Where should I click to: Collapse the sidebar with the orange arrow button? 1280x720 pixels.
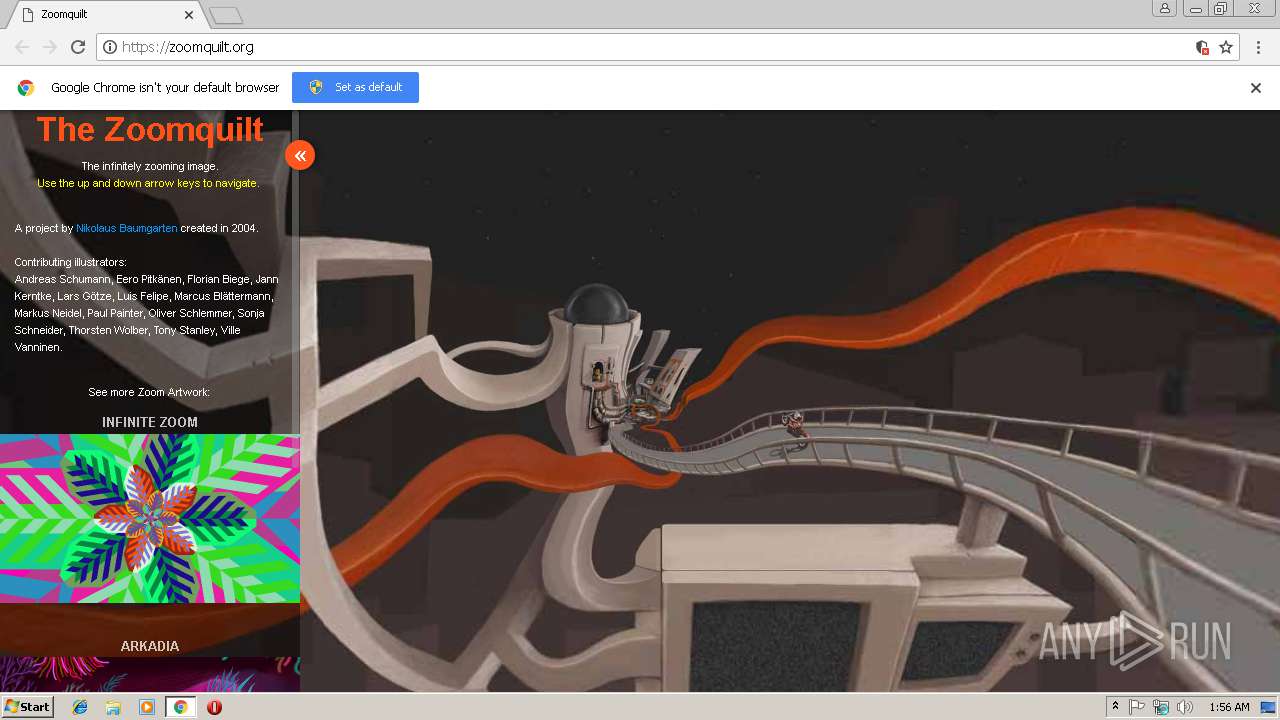click(x=300, y=155)
